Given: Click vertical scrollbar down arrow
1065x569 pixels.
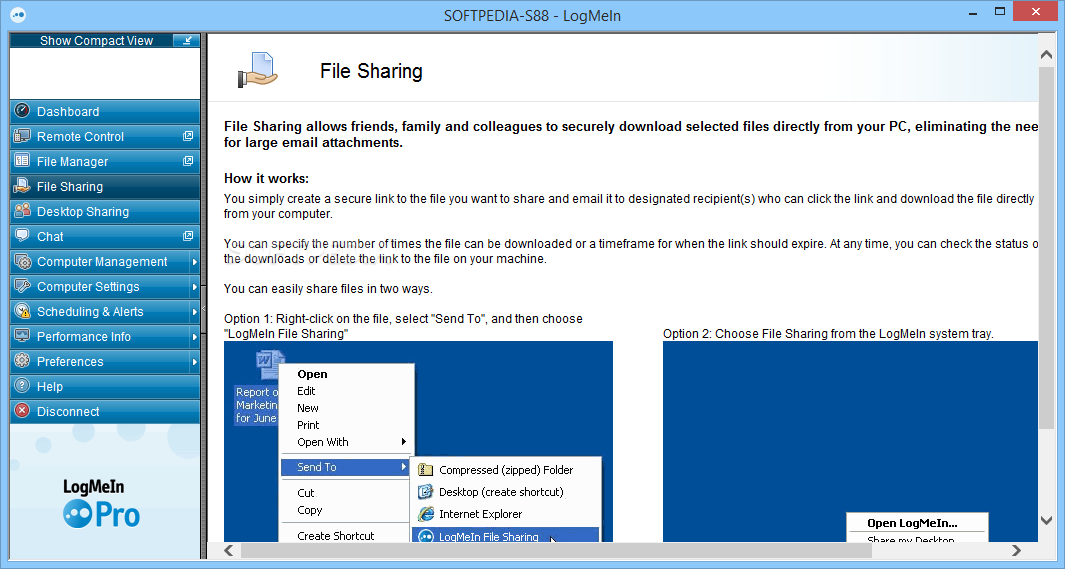Looking at the screenshot, I should [x=1046, y=521].
